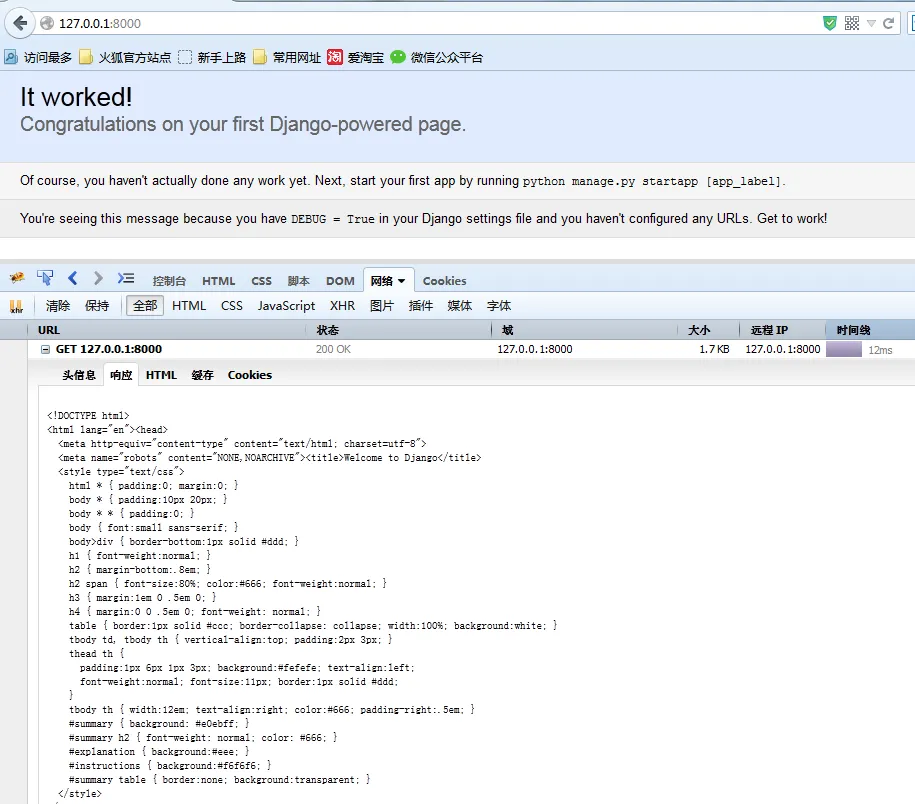Sort by the 时间线 column header
This screenshot has width=915, height=804.
pyautogui.click(x=870, y=330)
